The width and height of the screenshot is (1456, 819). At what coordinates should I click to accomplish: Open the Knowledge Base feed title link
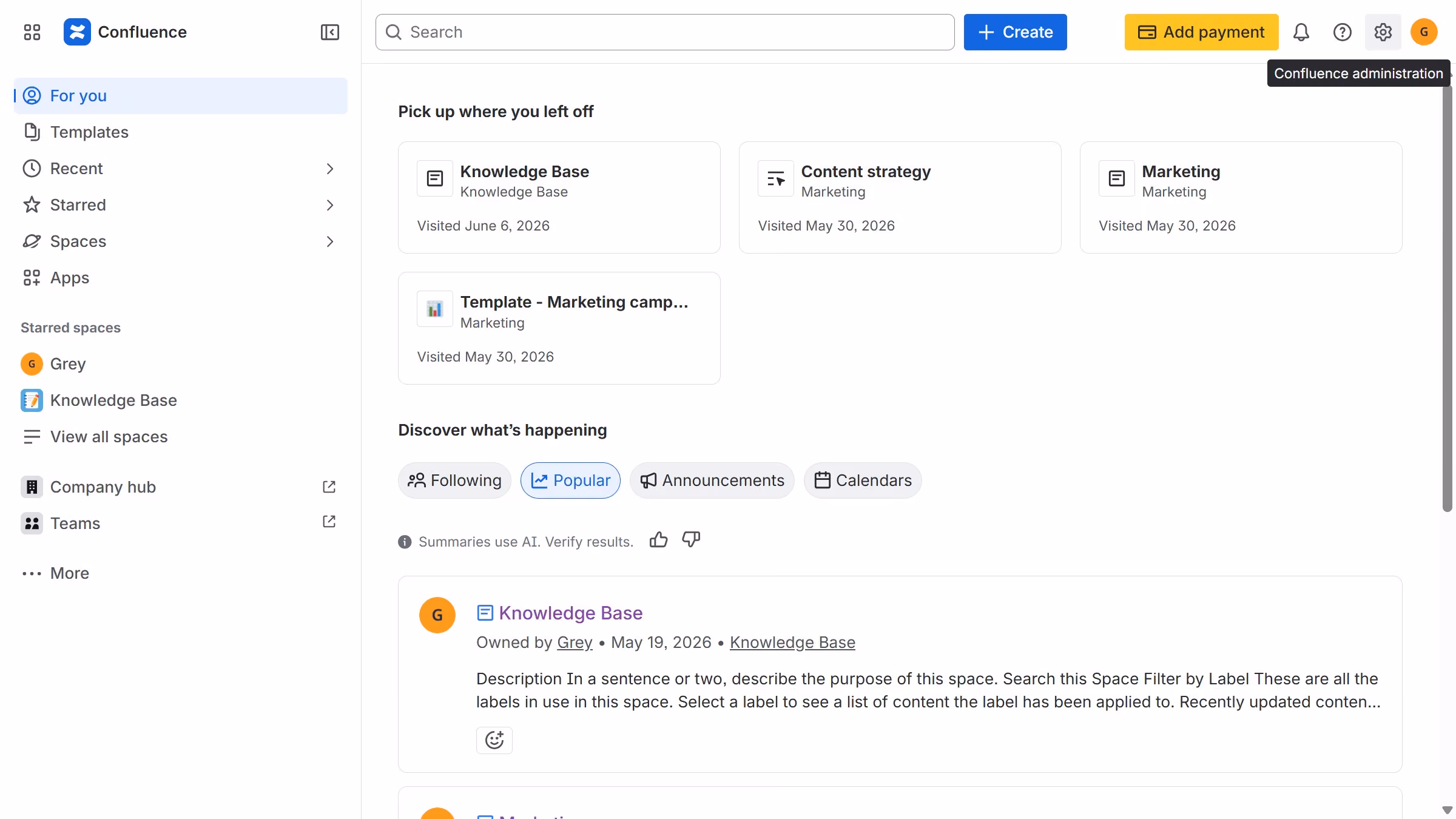tap(570, 613)
